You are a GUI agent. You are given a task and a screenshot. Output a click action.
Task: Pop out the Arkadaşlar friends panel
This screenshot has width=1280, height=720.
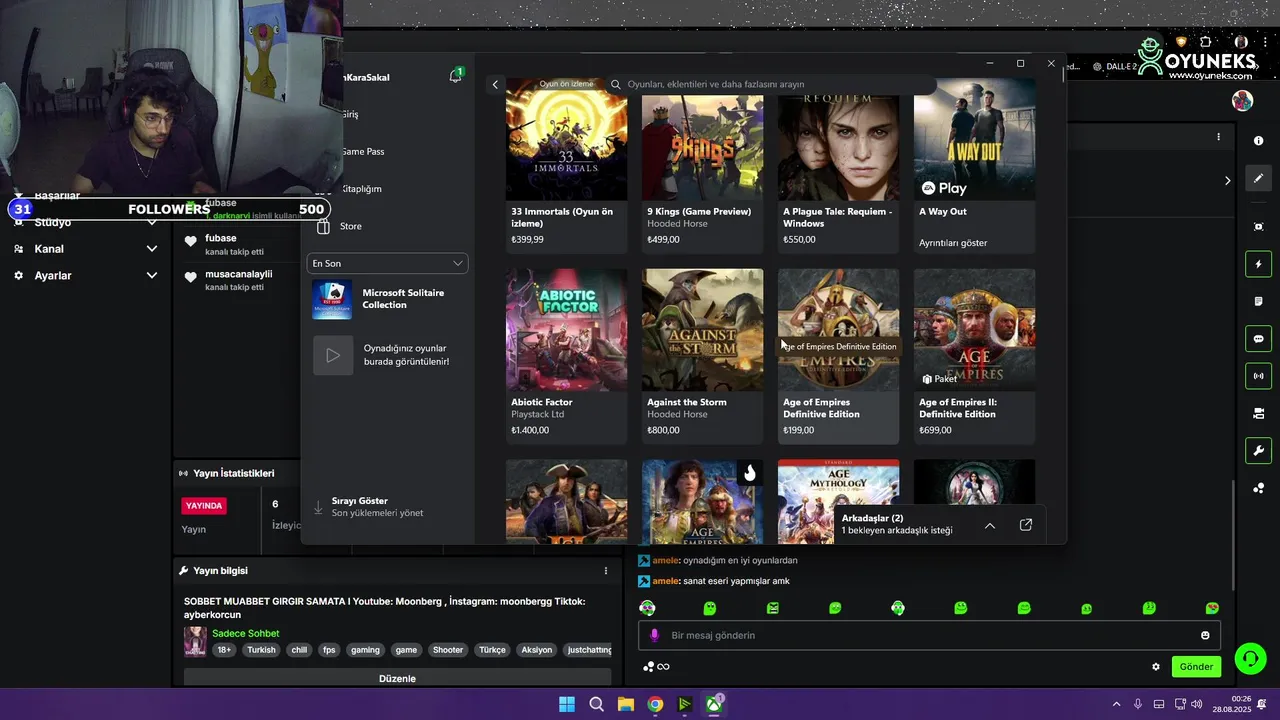[1026, 525]
